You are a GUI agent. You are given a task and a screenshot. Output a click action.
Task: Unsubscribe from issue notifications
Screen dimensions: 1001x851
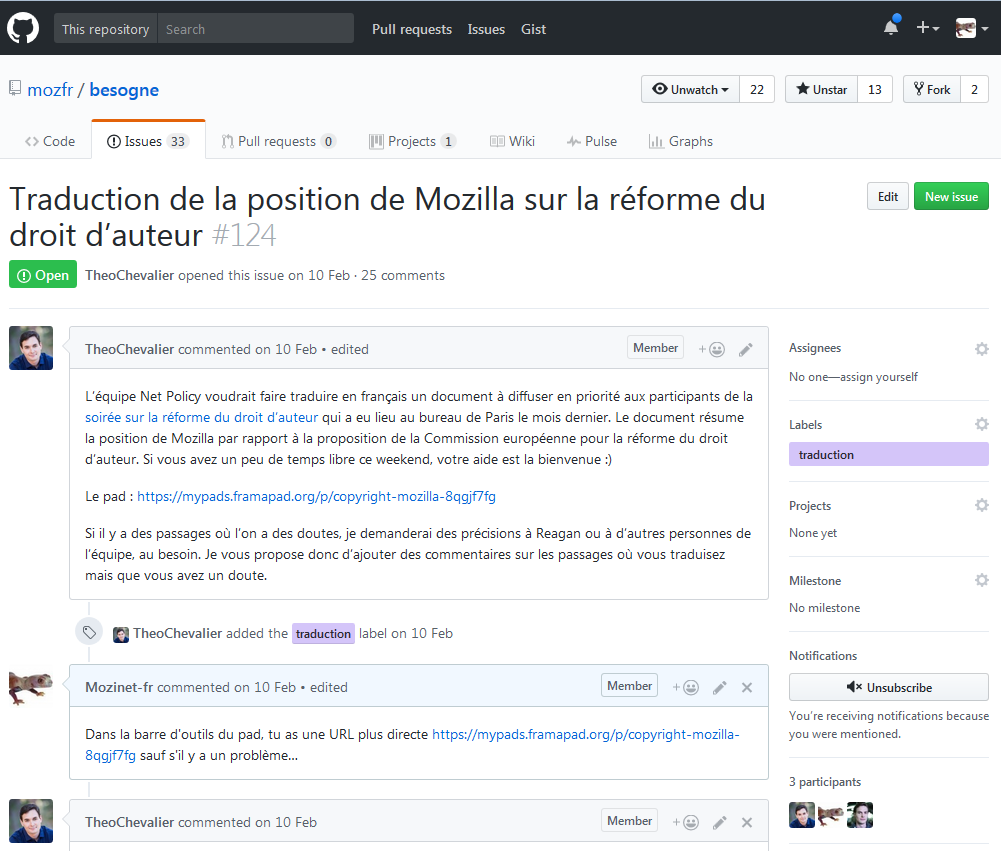tap(889, 688)
